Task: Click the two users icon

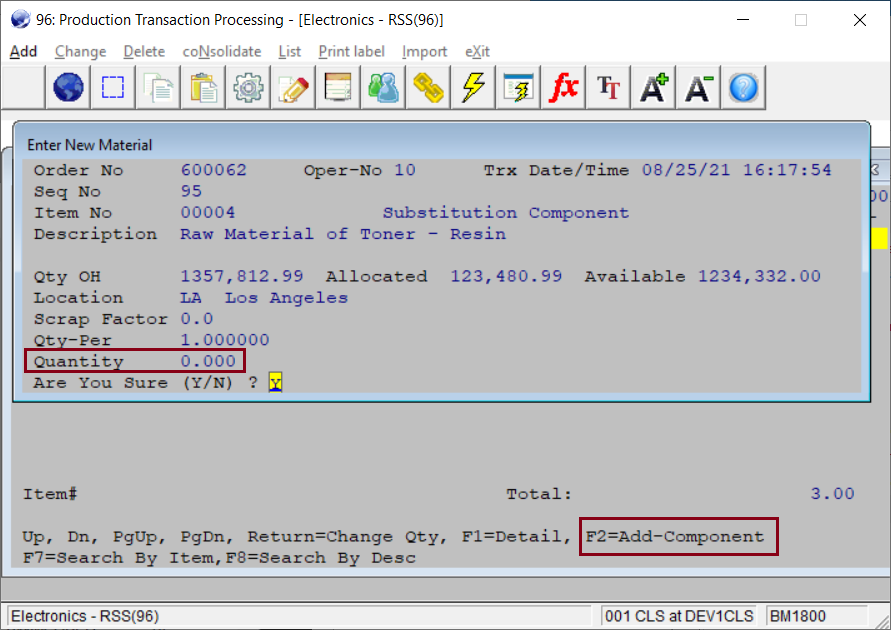Action: [383, 87]
